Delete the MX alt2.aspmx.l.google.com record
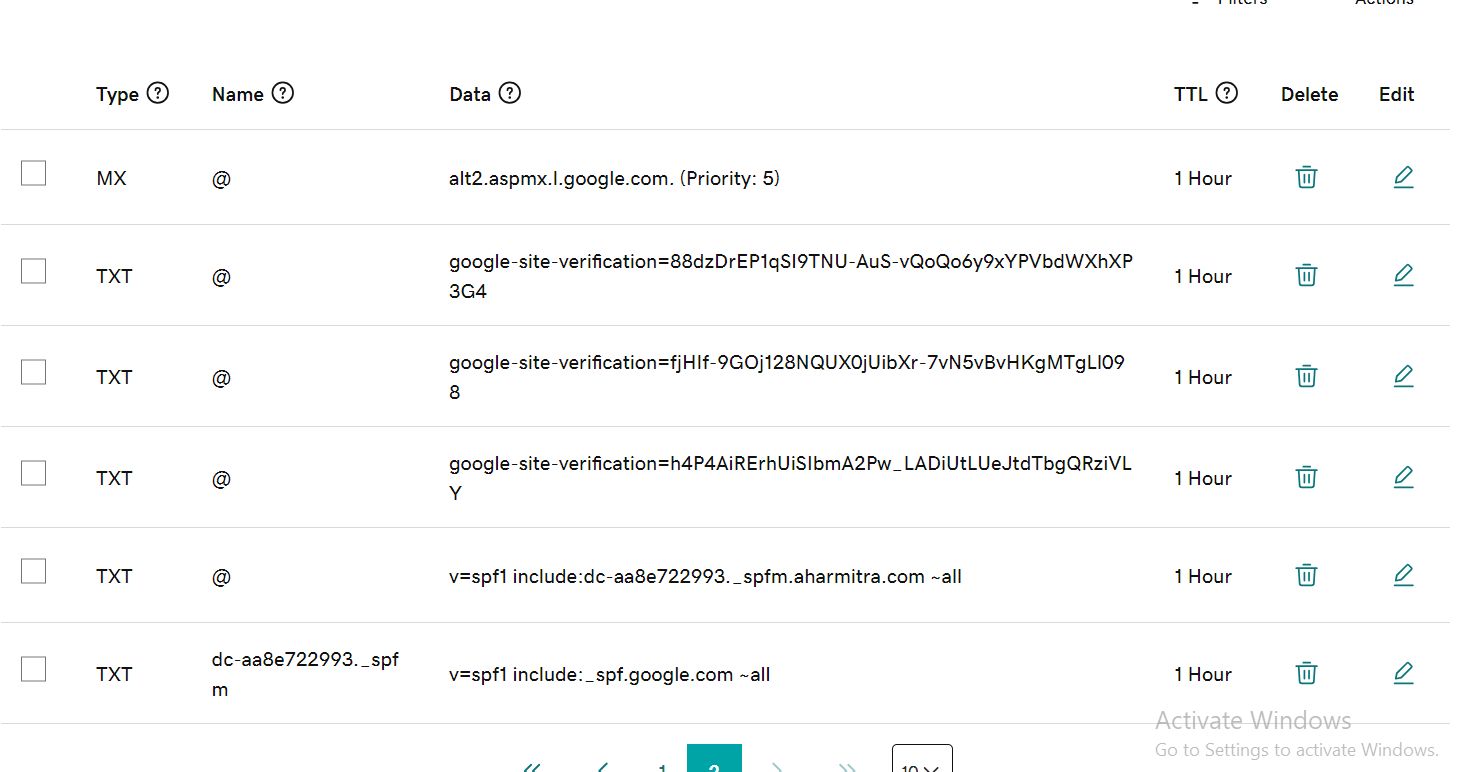Viewport: 1471px width, 772px height. click(x=1306, y=178)
